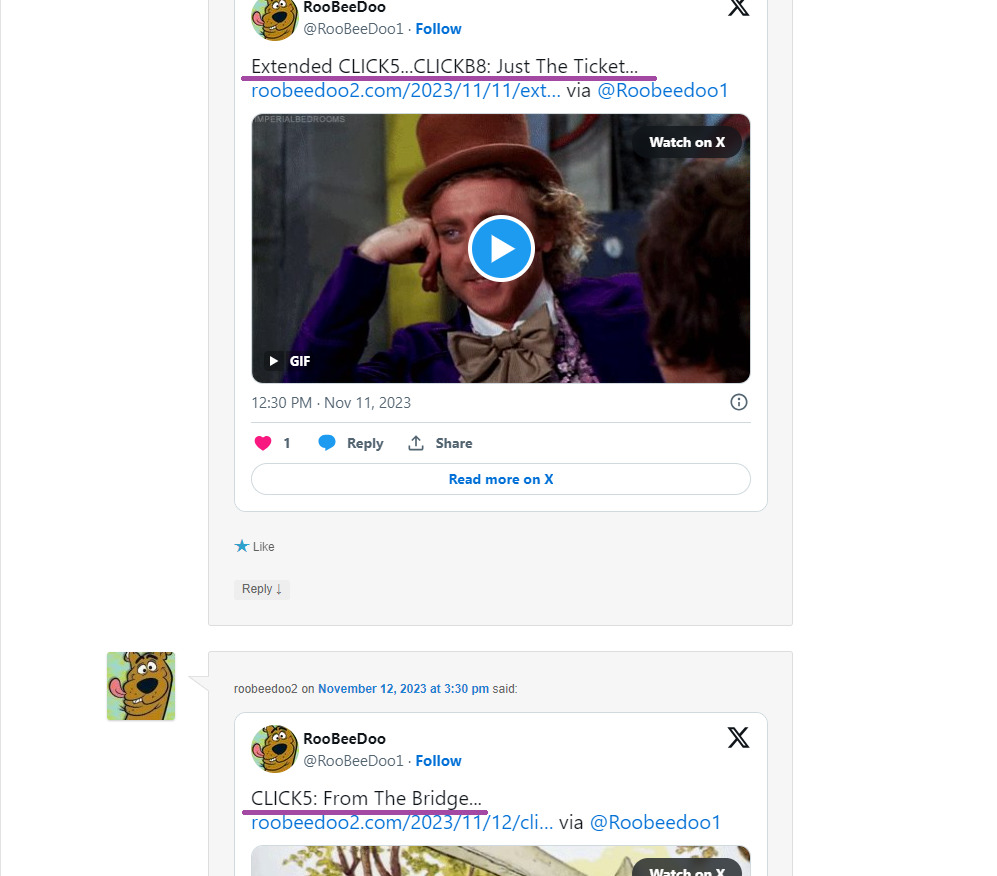Click the 12:30 PM · Nov 11, 2023 timestamp
Screen dimensions: 997x876
[x=331, y=403]
